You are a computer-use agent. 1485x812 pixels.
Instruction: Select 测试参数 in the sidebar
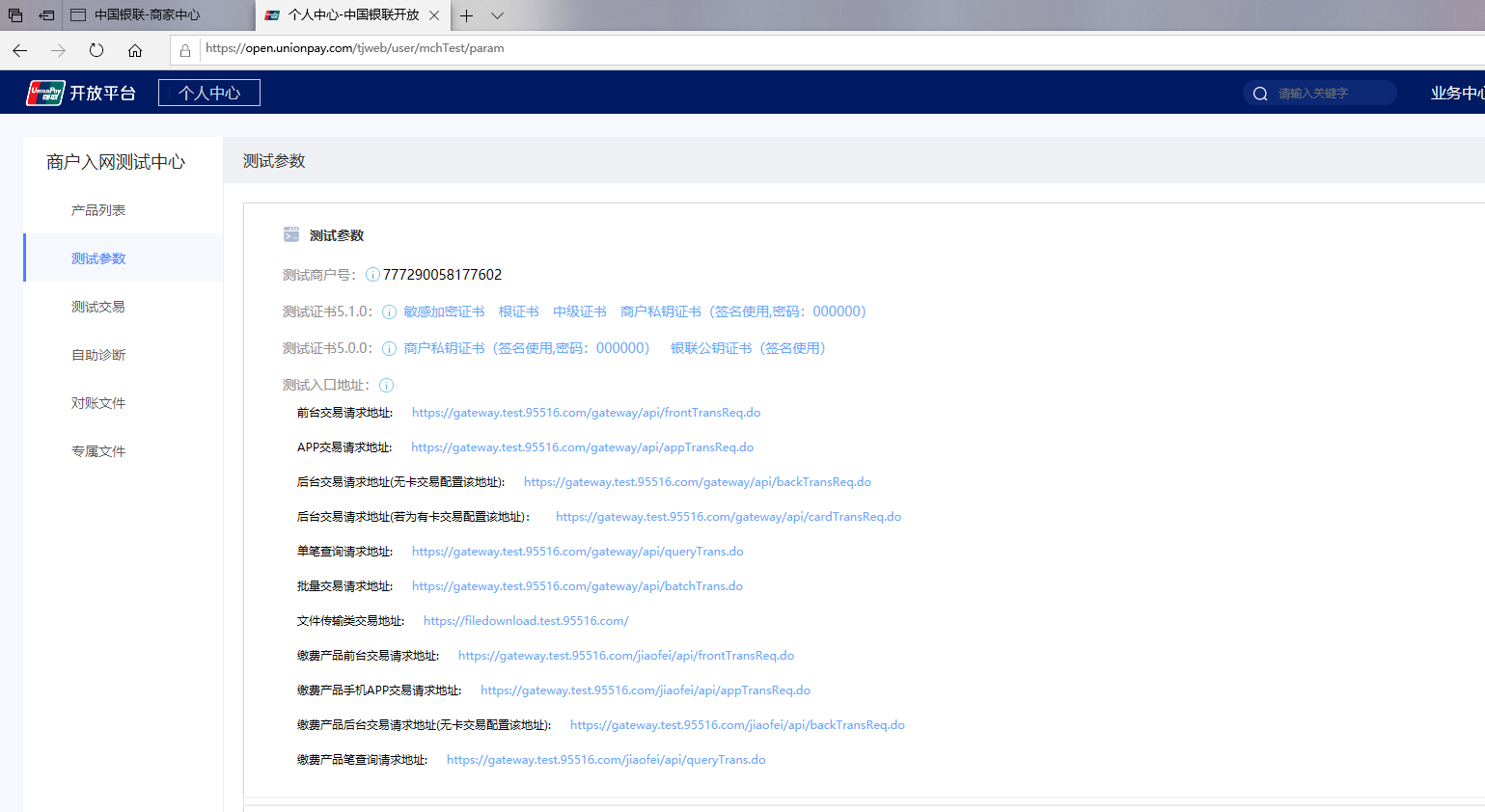[98, 258]
